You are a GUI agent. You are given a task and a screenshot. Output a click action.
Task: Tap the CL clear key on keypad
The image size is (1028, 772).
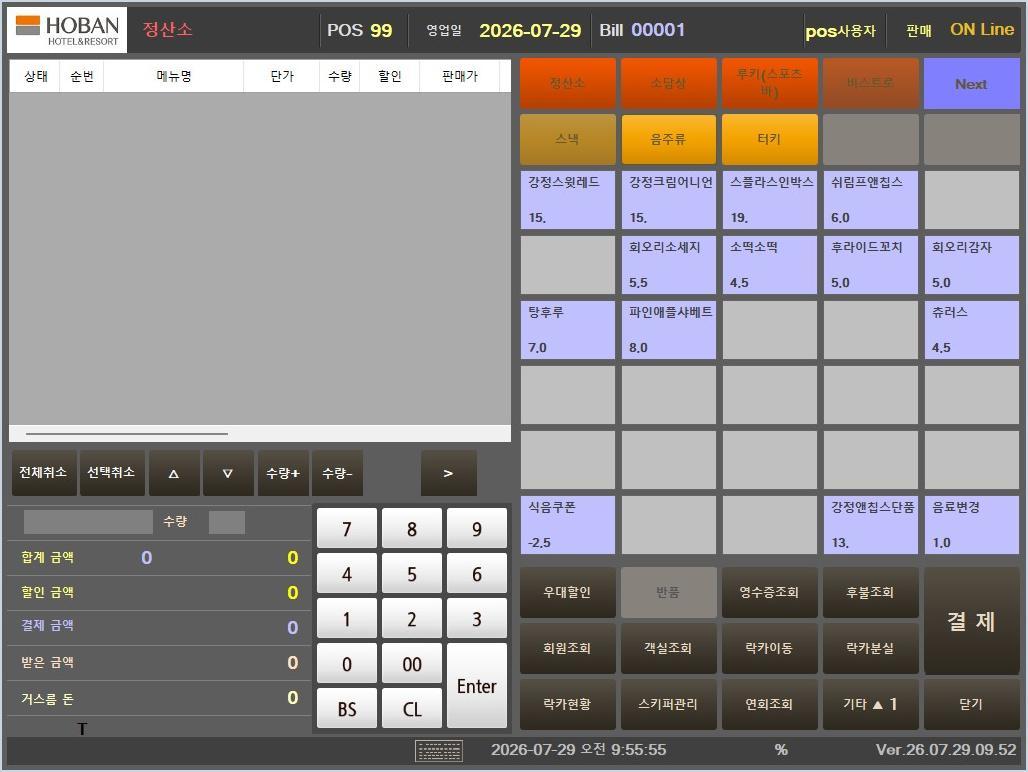412,709
